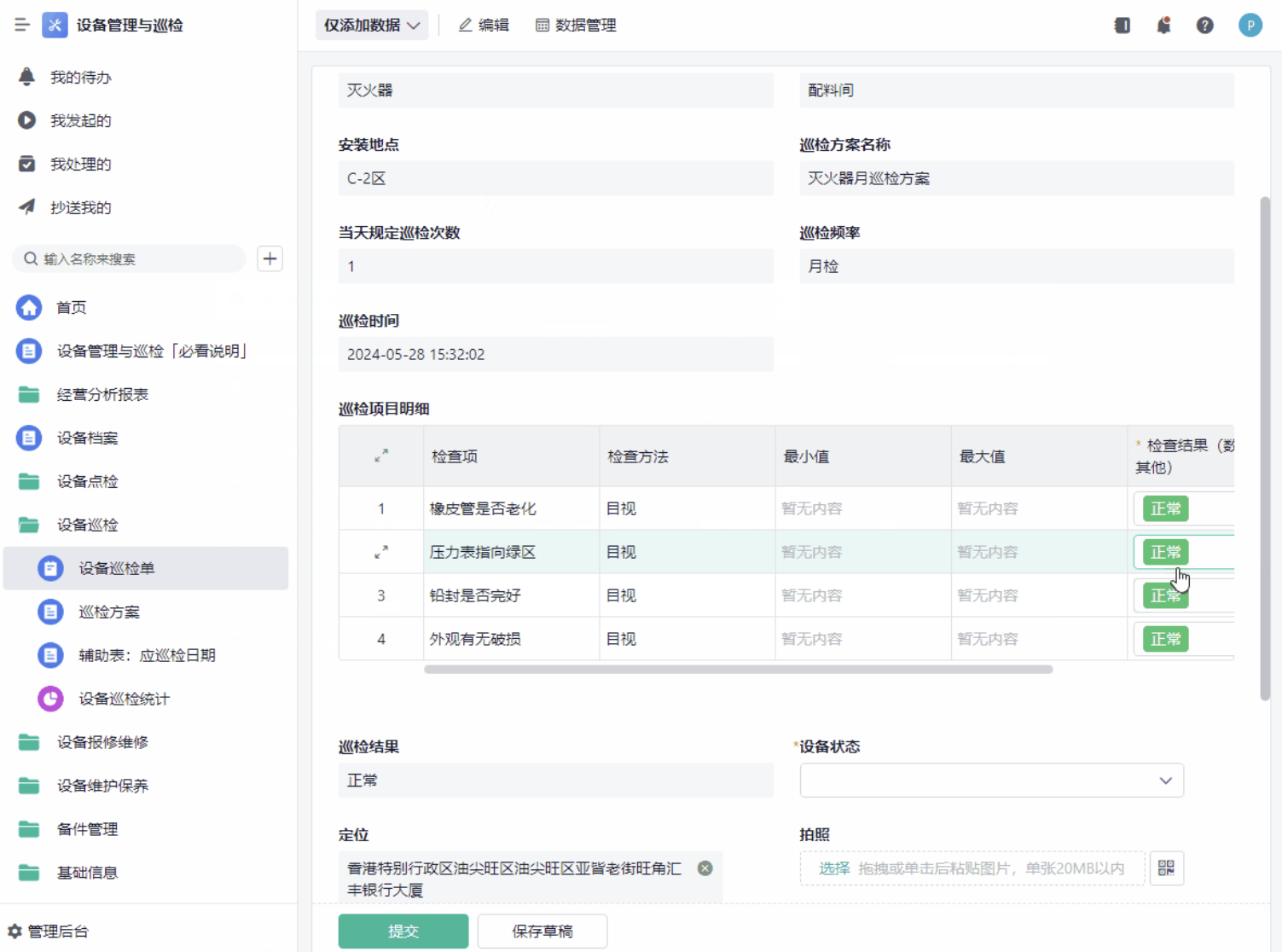Click the 保存草稿 button
The image size is (1282, 952).
[542, 932]
